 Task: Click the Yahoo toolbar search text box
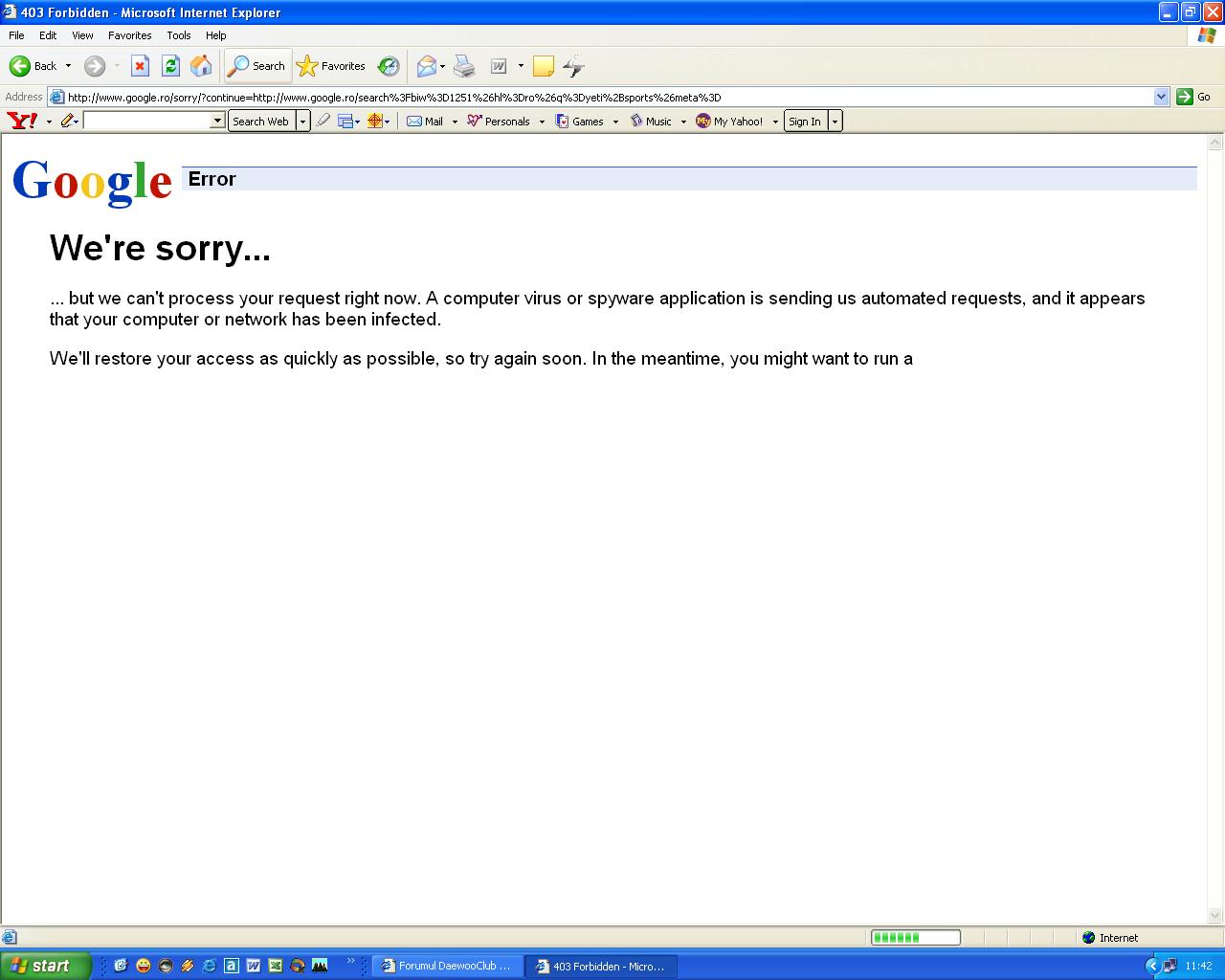coord(146,121)
